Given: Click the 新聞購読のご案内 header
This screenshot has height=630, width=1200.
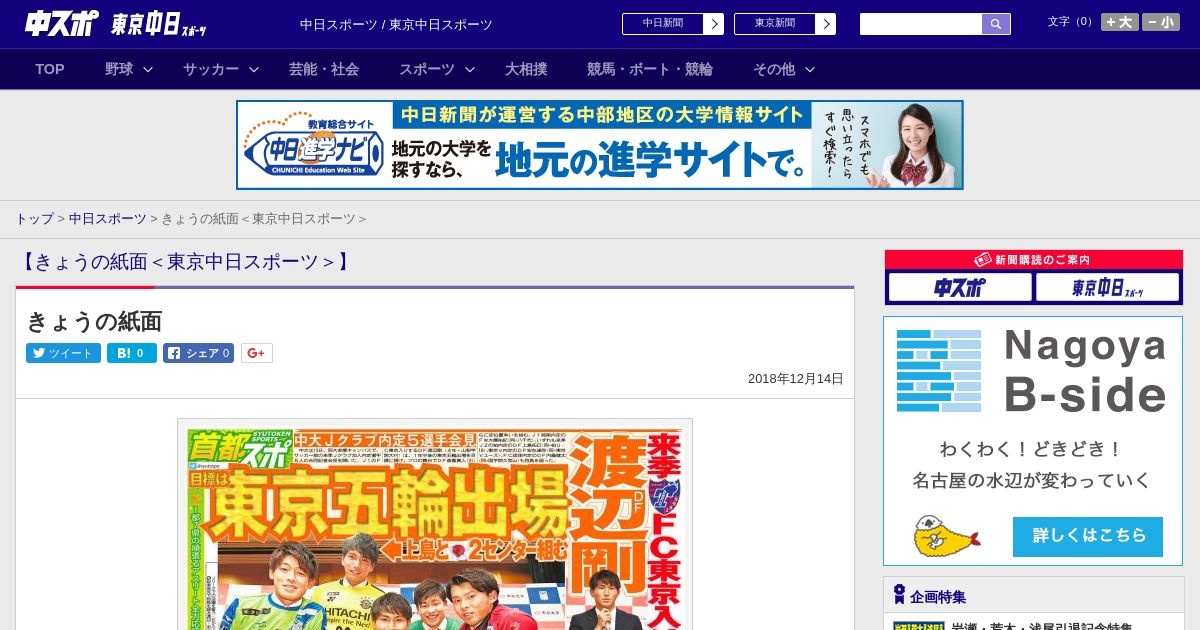Looking at the screenshot, I should pos(1033,260).
